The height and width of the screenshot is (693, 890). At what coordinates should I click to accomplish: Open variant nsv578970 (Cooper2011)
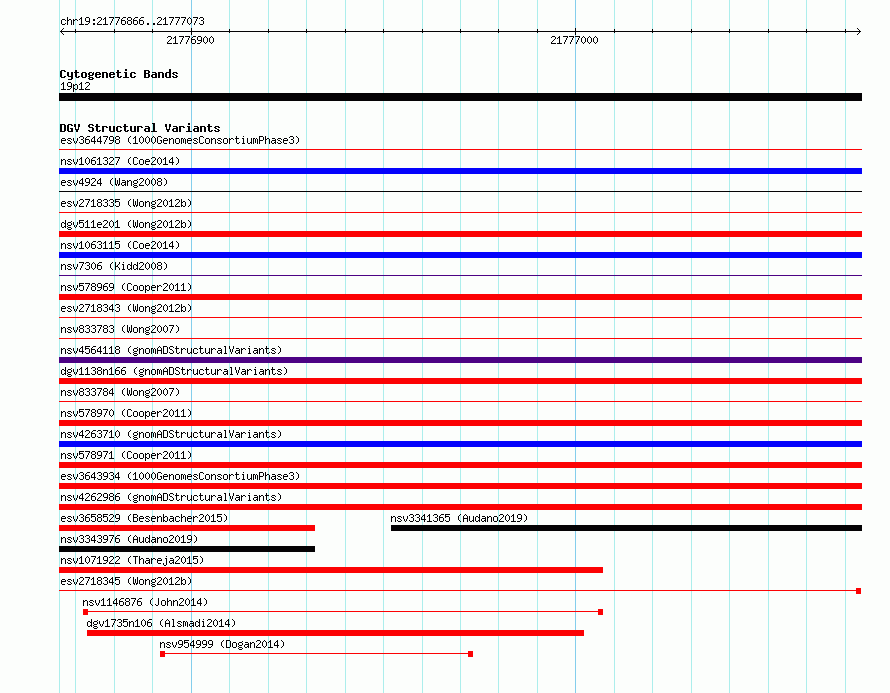click(x=126, y=413)
